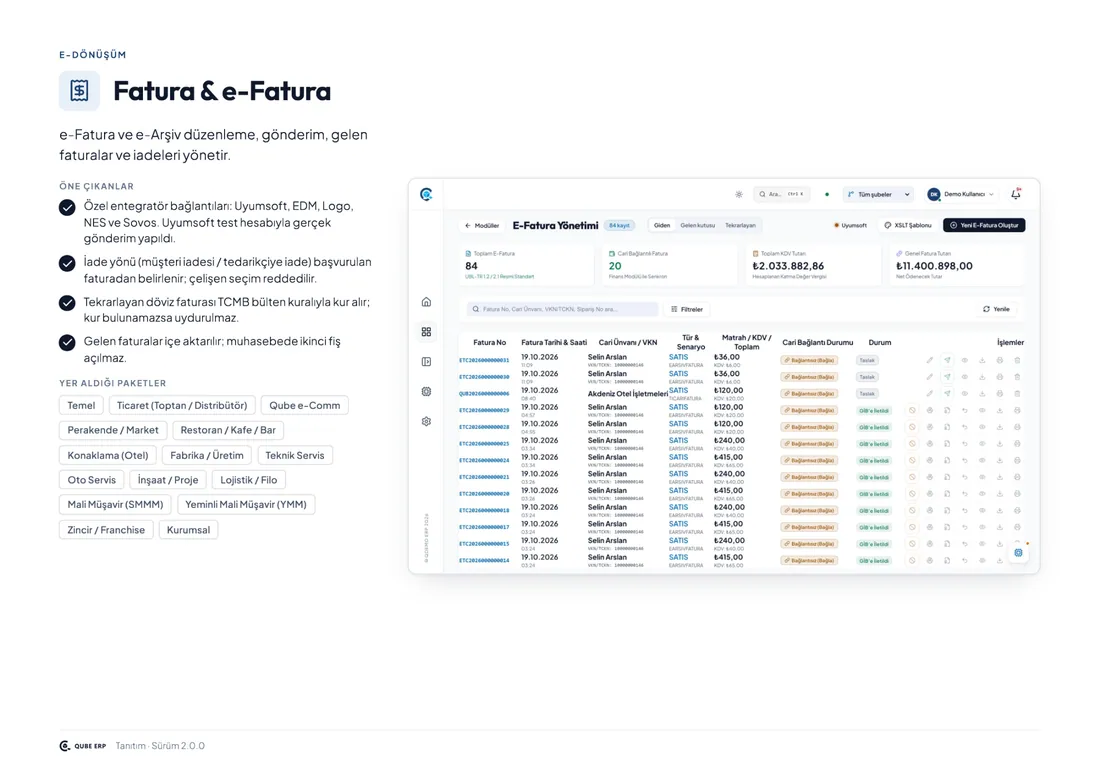Screen dimensions: 1100x778
Task: Focus the global Ara search box
Action: tap(782, 194)
